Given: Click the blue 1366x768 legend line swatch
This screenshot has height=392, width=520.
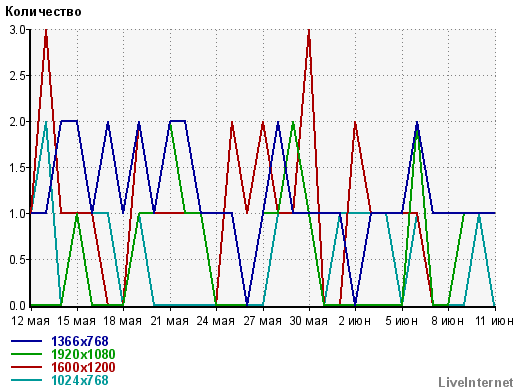Looking at the screenshot, I should pos(26,341).
